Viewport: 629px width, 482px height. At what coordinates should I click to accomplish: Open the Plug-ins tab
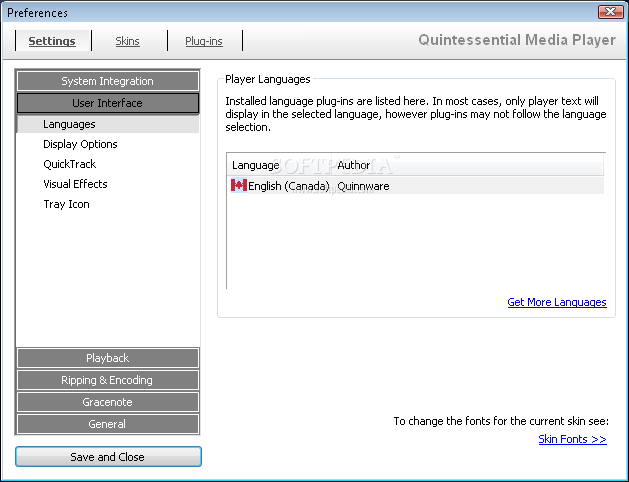[x=204, y=41]
